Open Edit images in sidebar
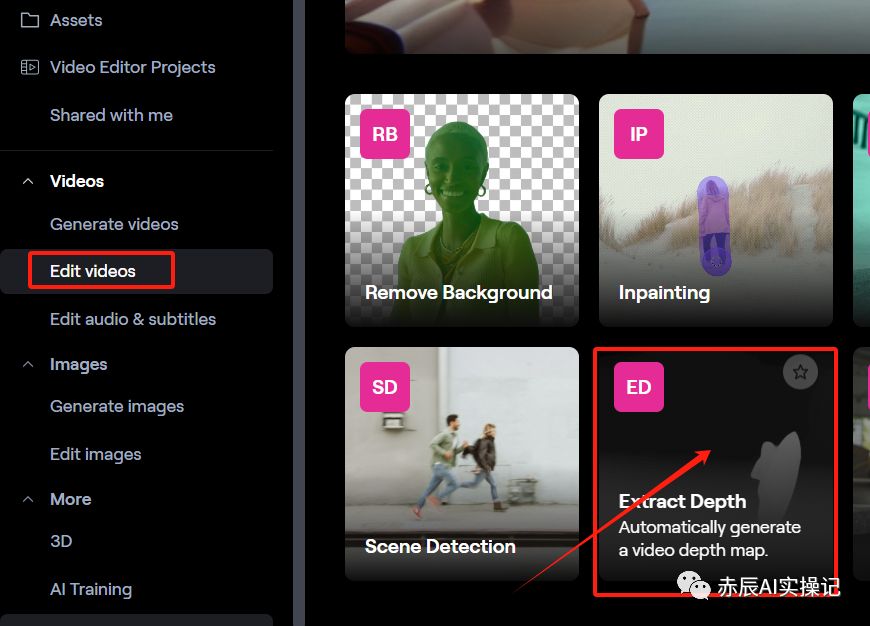Image resolution: width=870 pixels, height=626 pixels. 96,454
